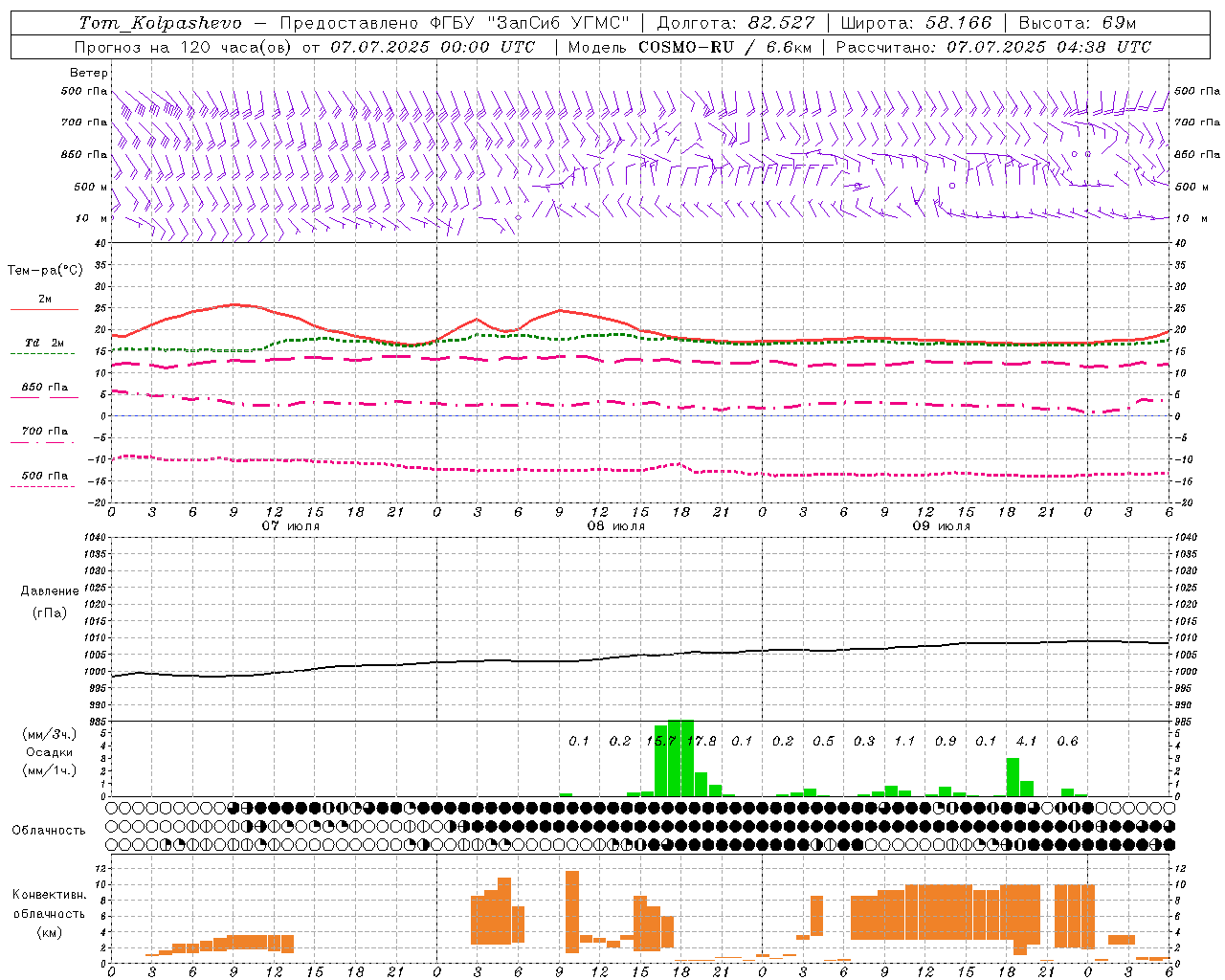Click the green precipitation bar under '4.1'
Viewport: 1225px width, 980px height.
point(1013,777)
